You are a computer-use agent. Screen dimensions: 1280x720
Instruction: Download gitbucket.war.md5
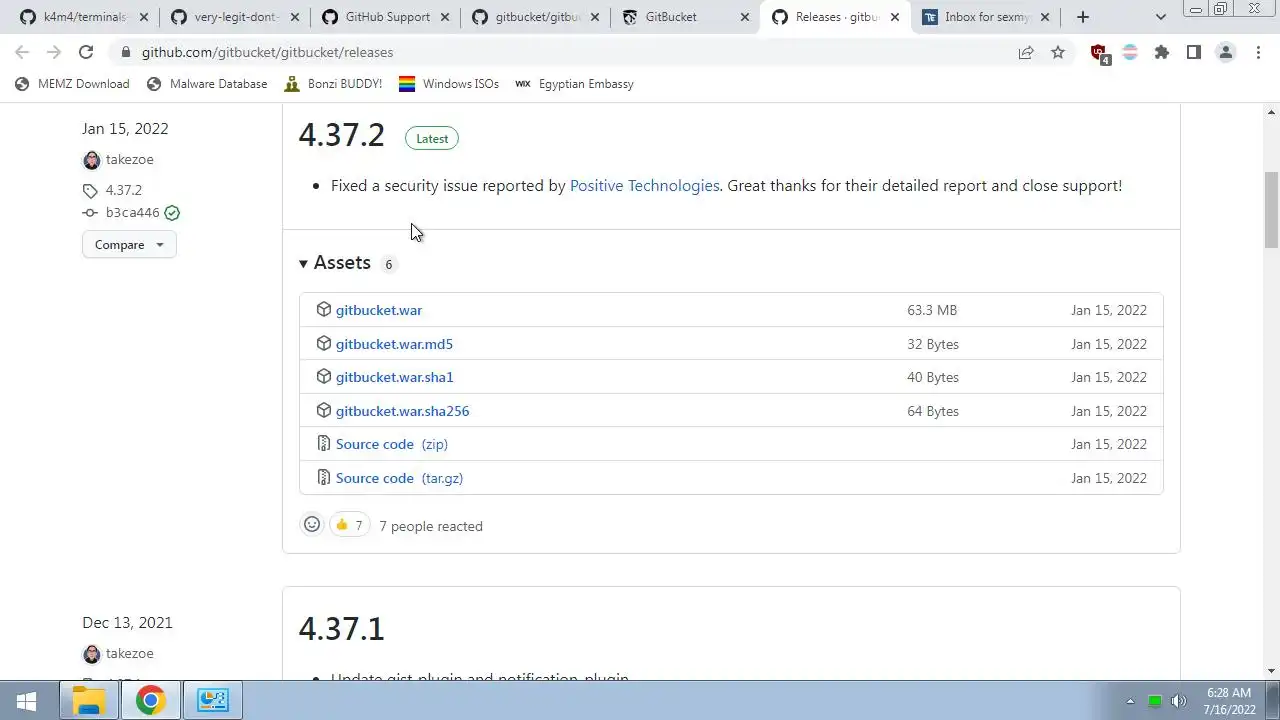[x=394, y=344]
